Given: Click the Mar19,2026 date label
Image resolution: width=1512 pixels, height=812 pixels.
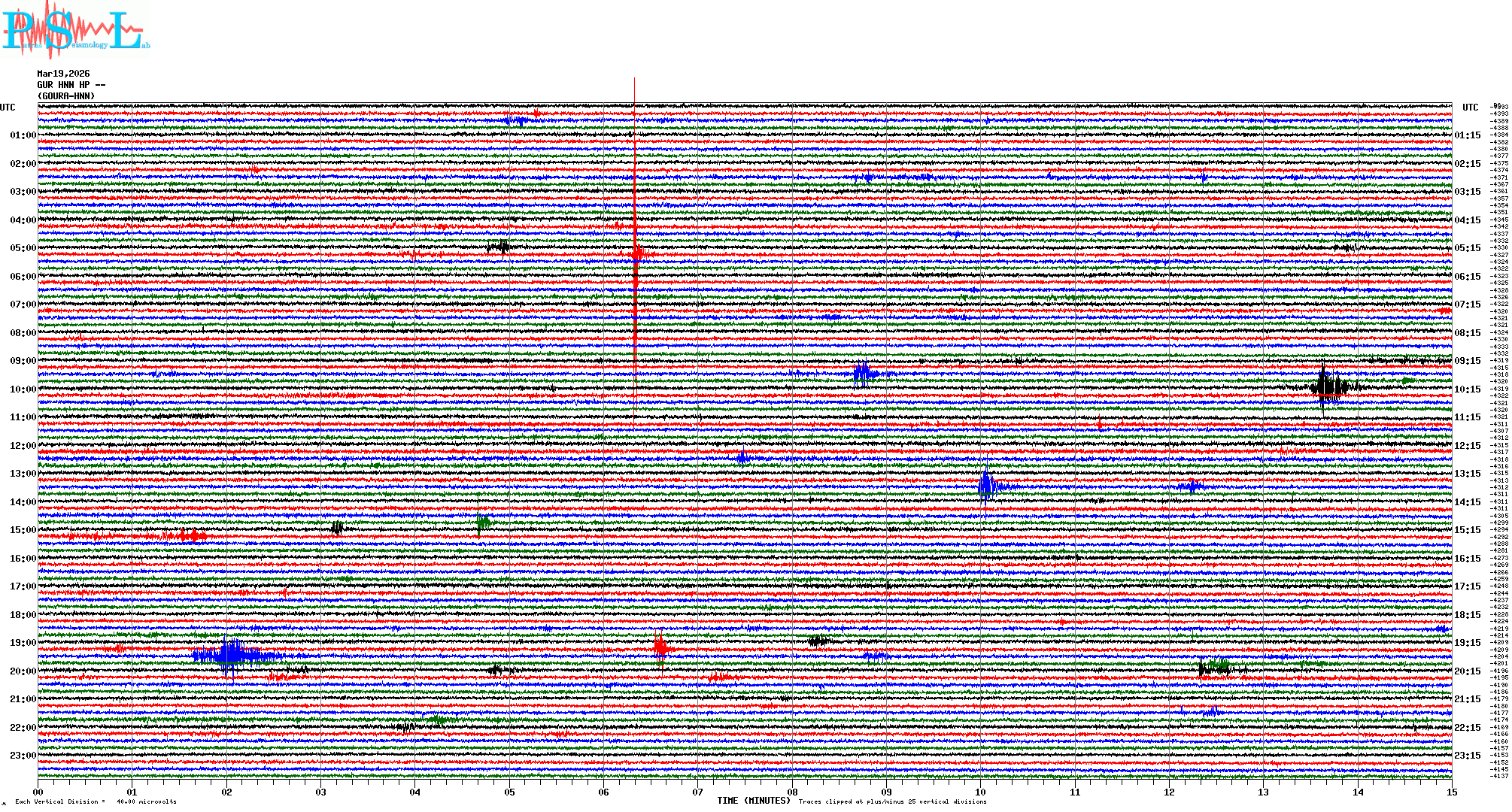Looking at the screenshot, I should (x=63, y=74).
